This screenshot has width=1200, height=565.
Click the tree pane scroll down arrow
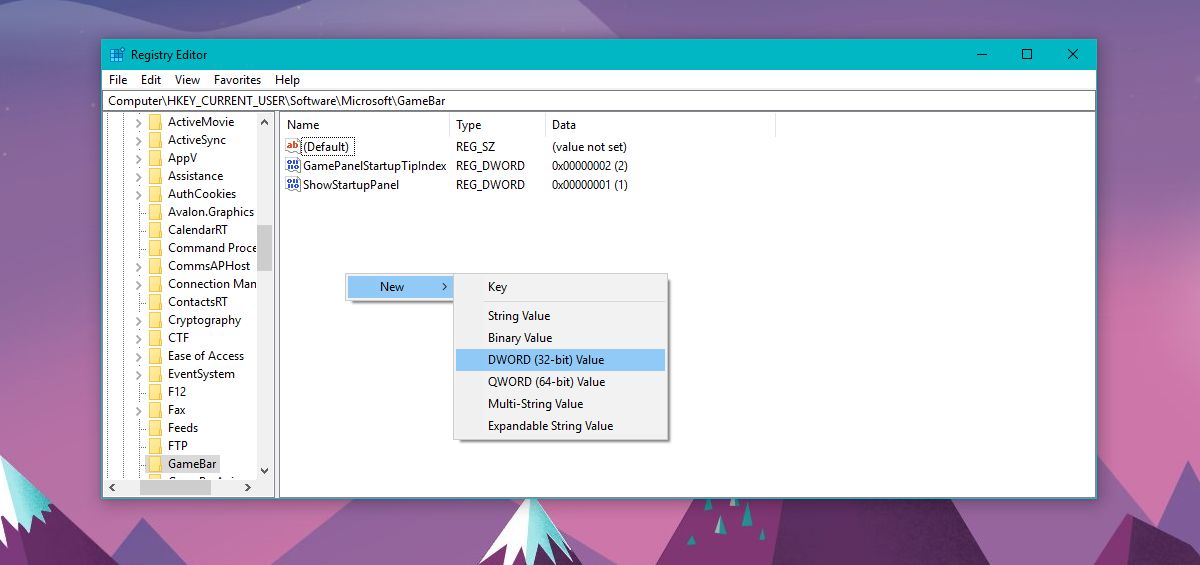tap(265, 470)
